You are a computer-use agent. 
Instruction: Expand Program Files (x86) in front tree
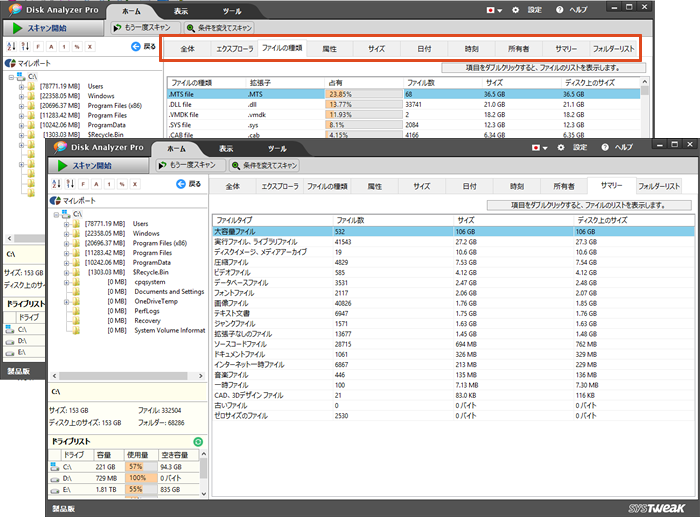(x=66, y=244)
